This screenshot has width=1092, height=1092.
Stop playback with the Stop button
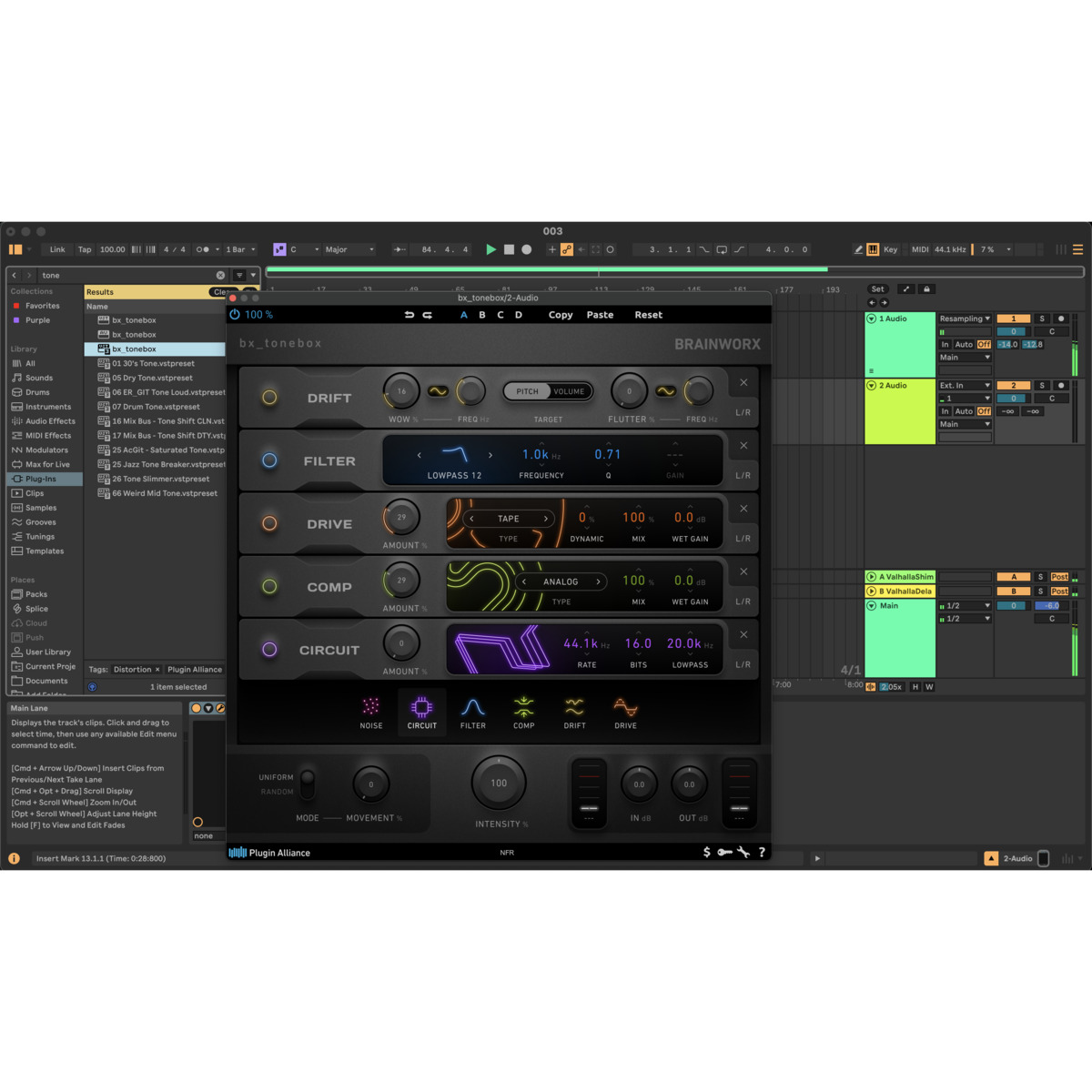(x=509, y=249)
